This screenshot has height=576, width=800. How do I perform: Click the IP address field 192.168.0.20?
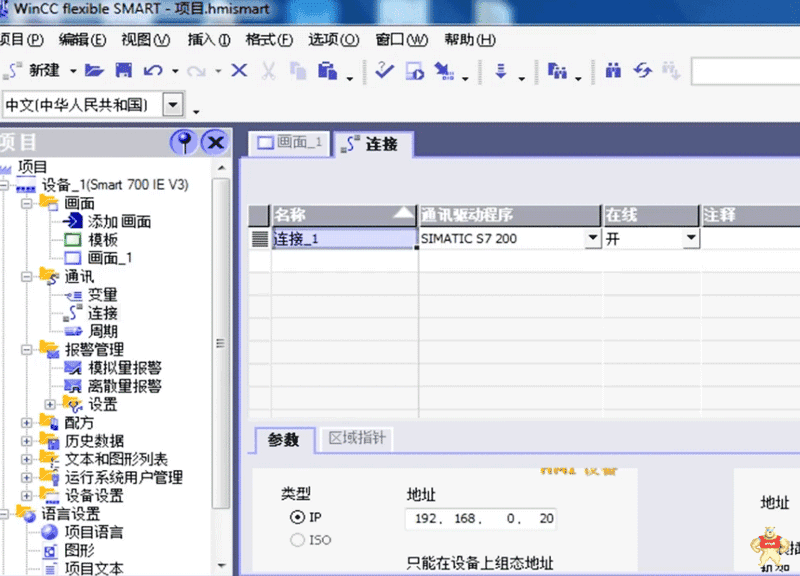(481, 519)
